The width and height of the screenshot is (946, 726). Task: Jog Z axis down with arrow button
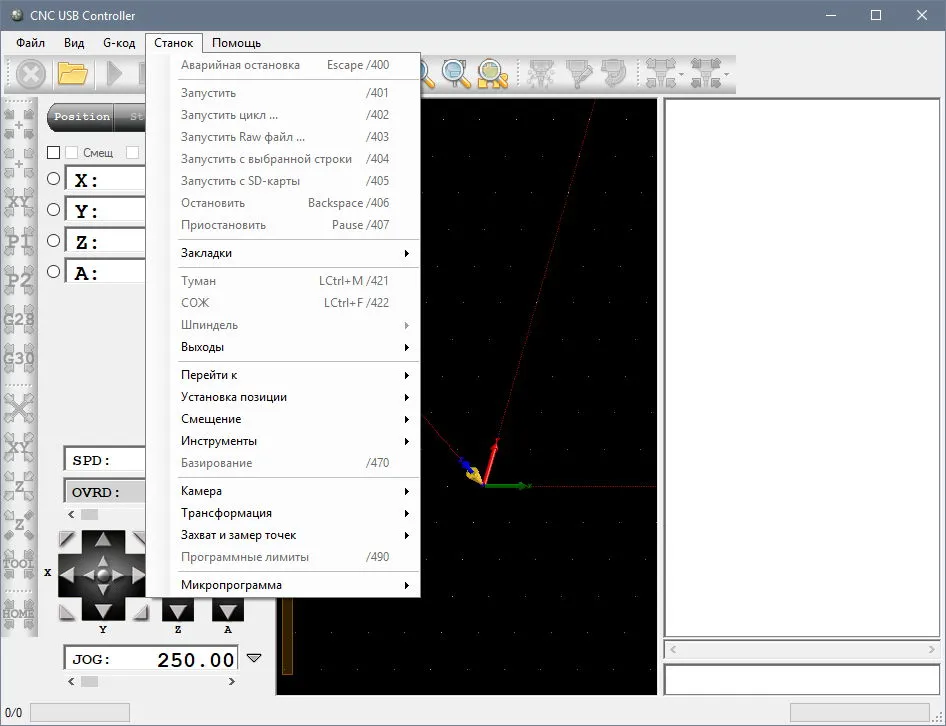coord(178,611)
